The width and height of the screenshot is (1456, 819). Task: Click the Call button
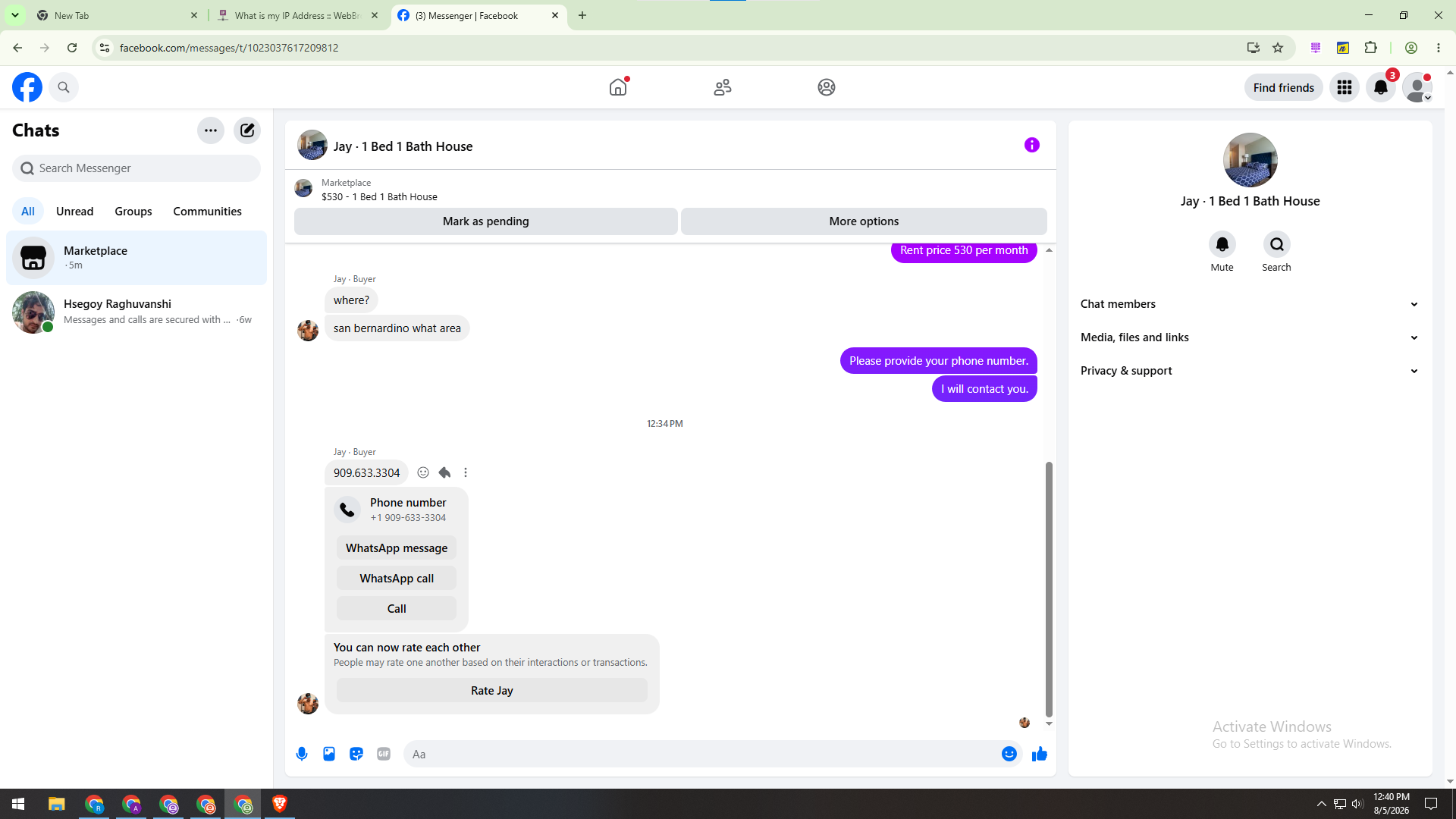click(x=397, y=609)
